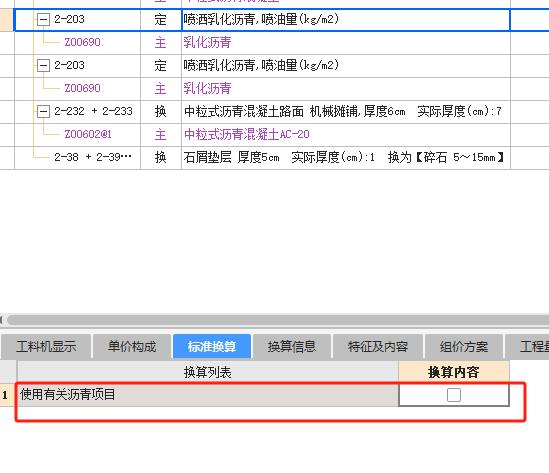Switch to the 单价构成 tab
Viewport: 549px width, 473px height.
[x=132, y=347]
